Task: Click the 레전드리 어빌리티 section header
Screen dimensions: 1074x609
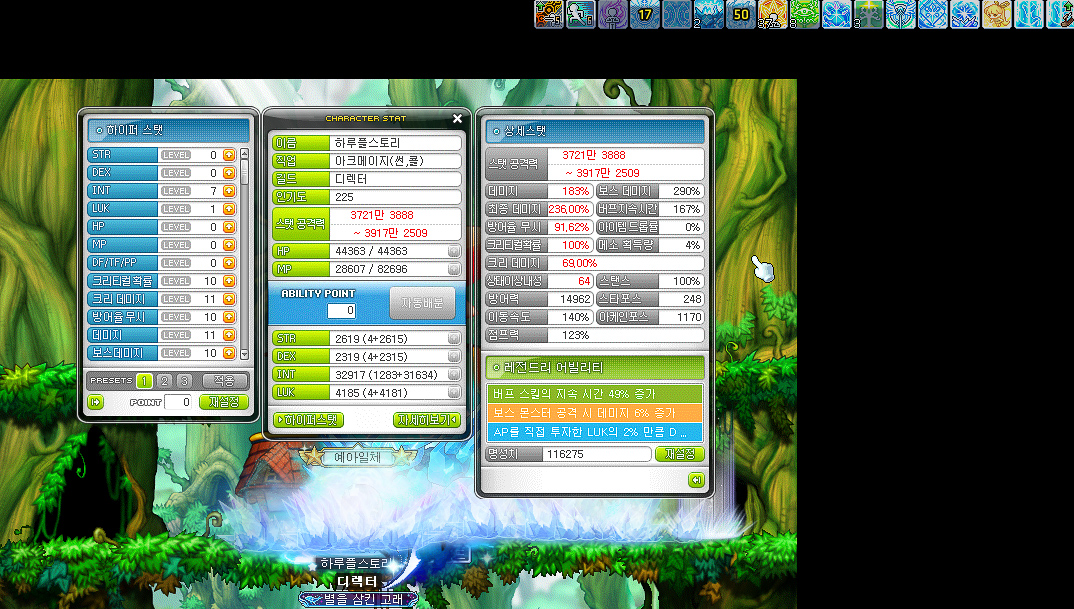Action: [595, 368]
